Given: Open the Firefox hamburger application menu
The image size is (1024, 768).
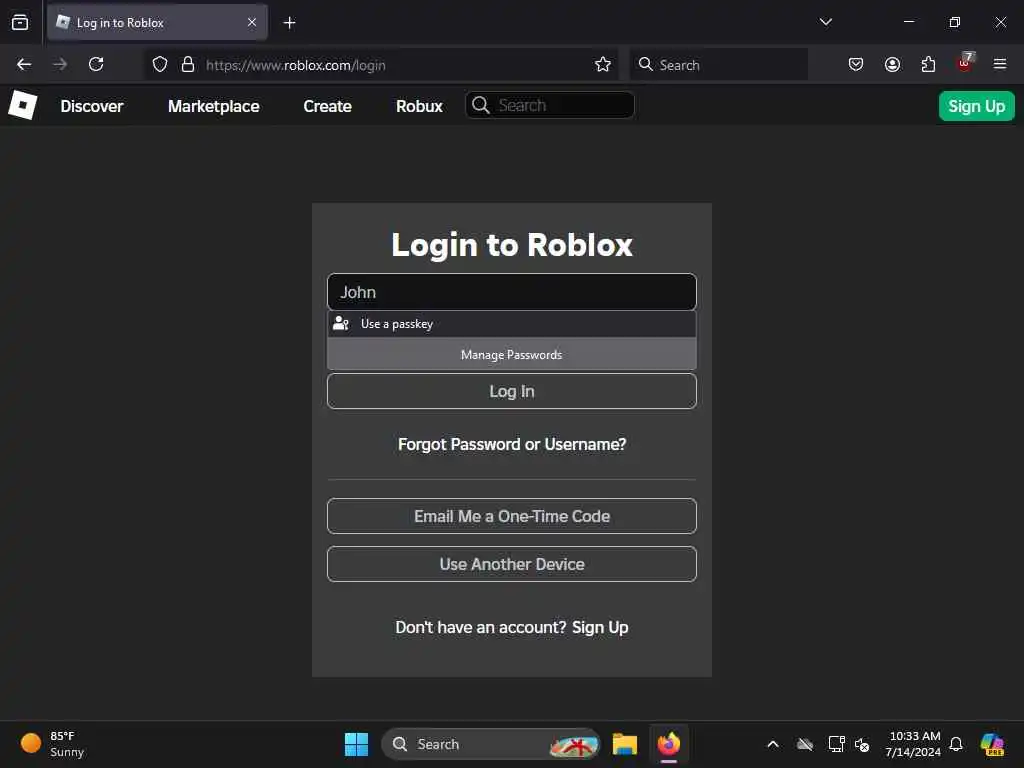Looking at the screenshot, I should pyautogui.click(x=1000, y=64).
